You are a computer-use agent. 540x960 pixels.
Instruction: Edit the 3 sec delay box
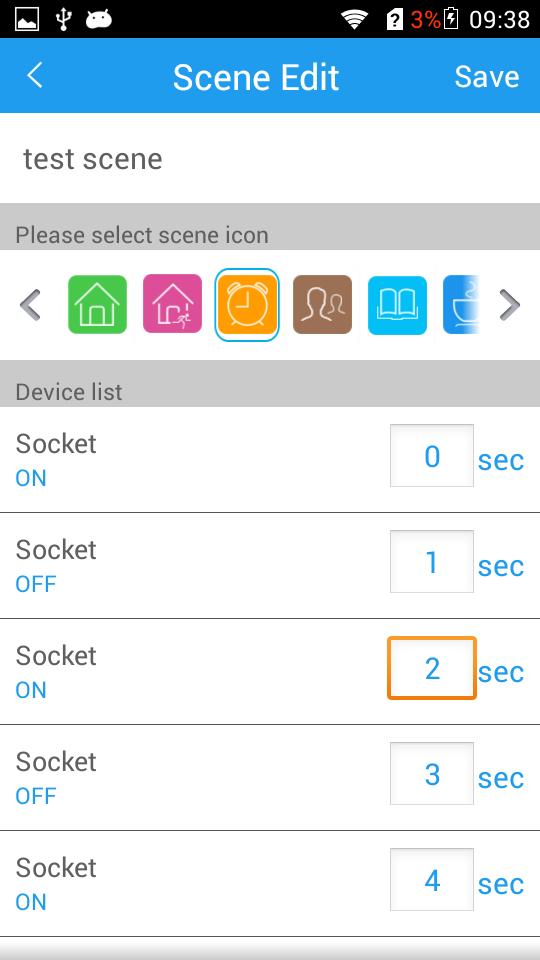[432, 773]
